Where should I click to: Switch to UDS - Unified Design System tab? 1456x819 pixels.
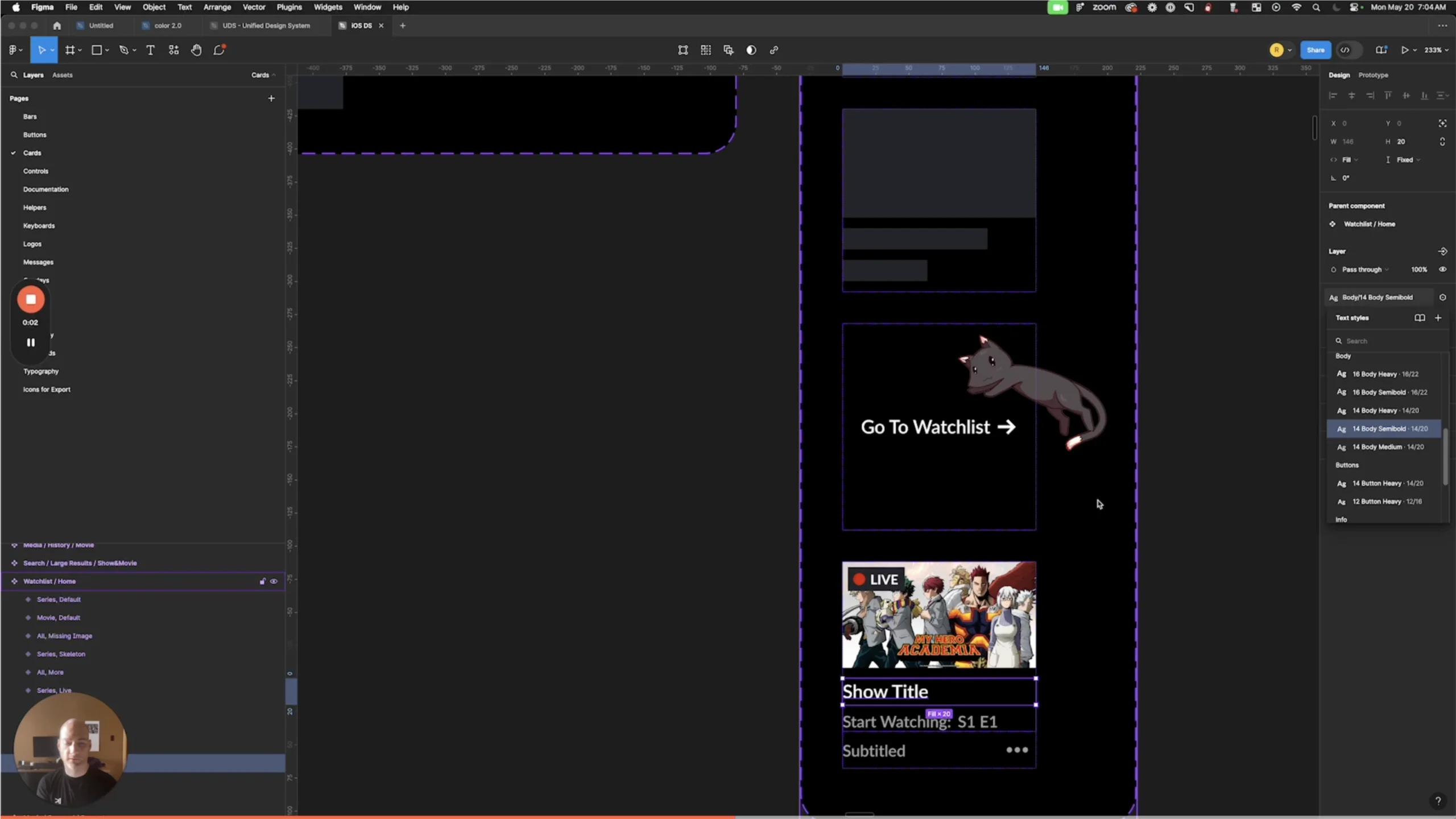point(266,26)
